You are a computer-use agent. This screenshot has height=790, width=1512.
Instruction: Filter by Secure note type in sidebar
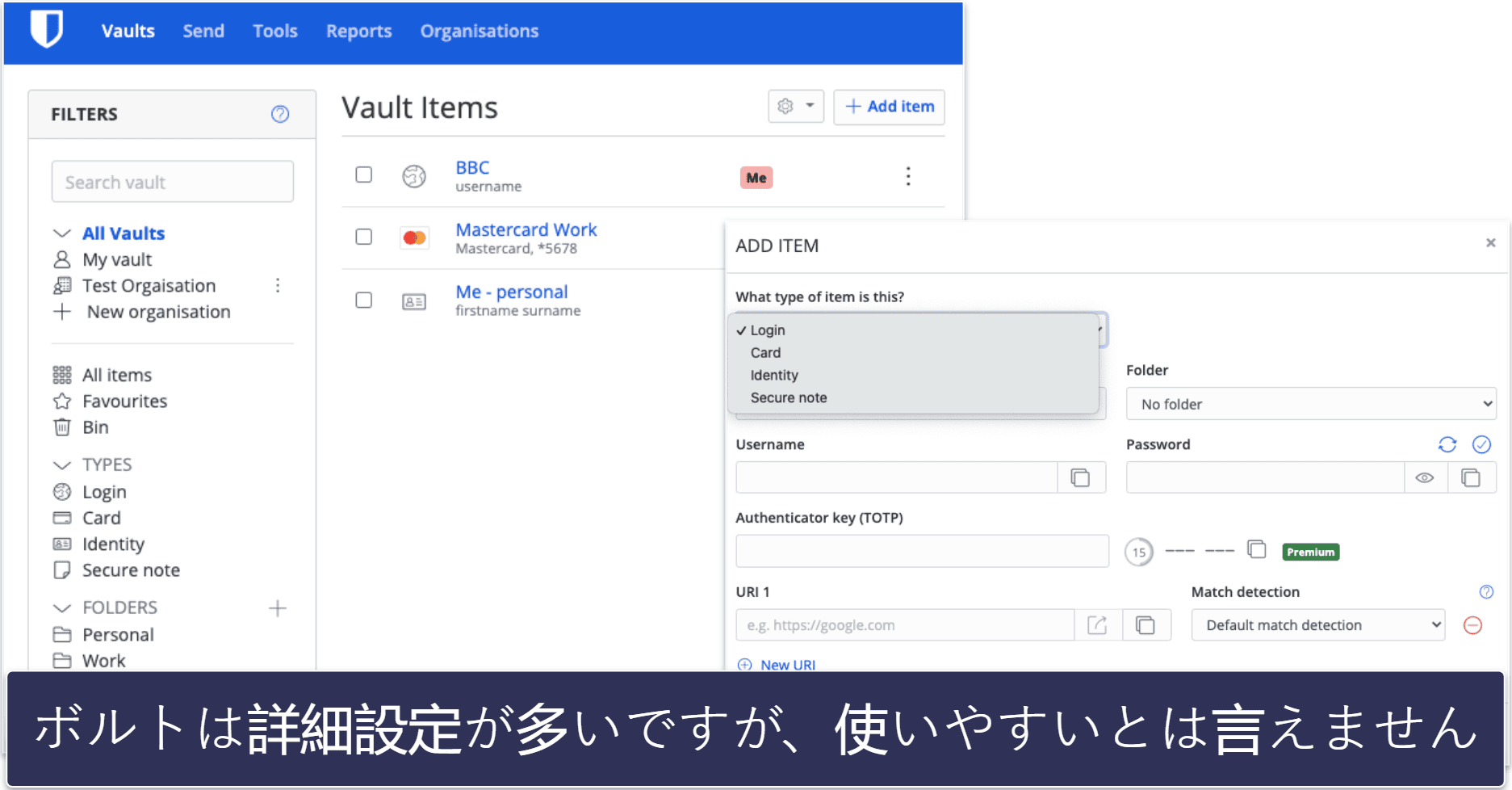point(131,570)
